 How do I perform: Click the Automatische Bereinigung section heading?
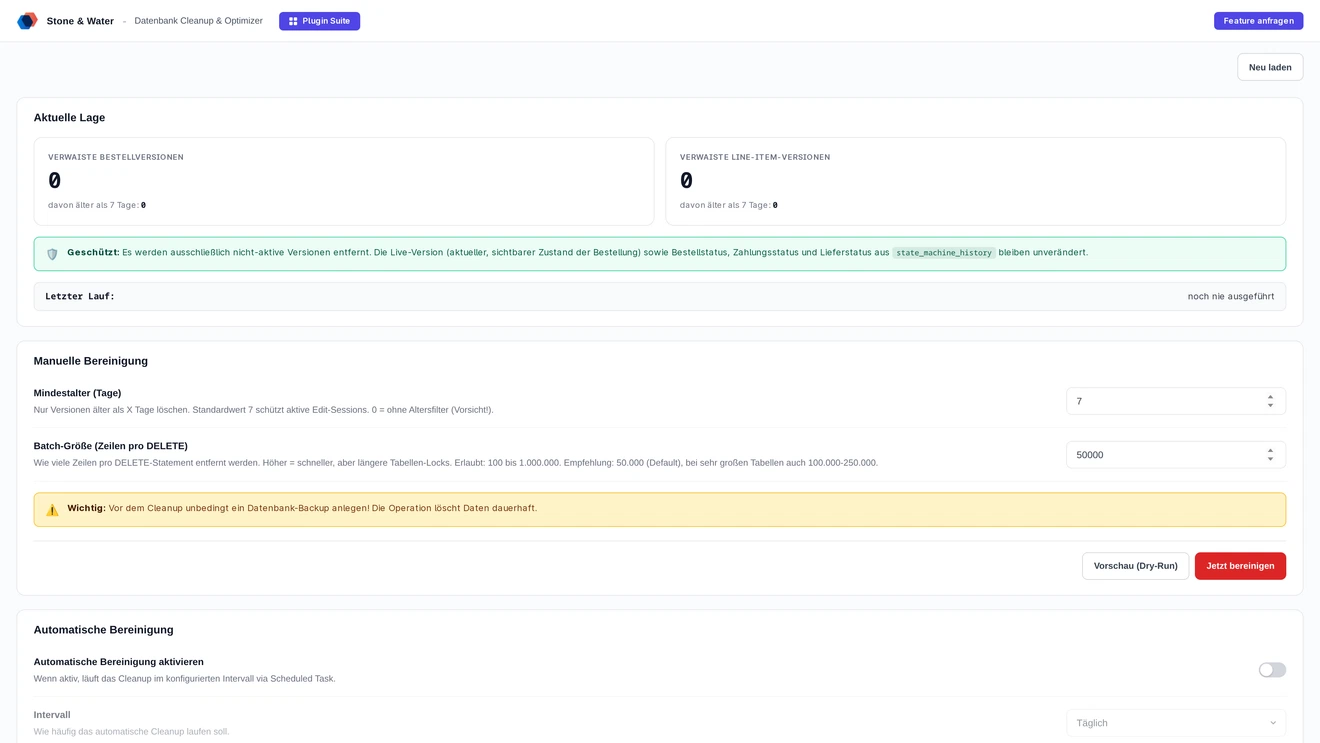point(104,630)
